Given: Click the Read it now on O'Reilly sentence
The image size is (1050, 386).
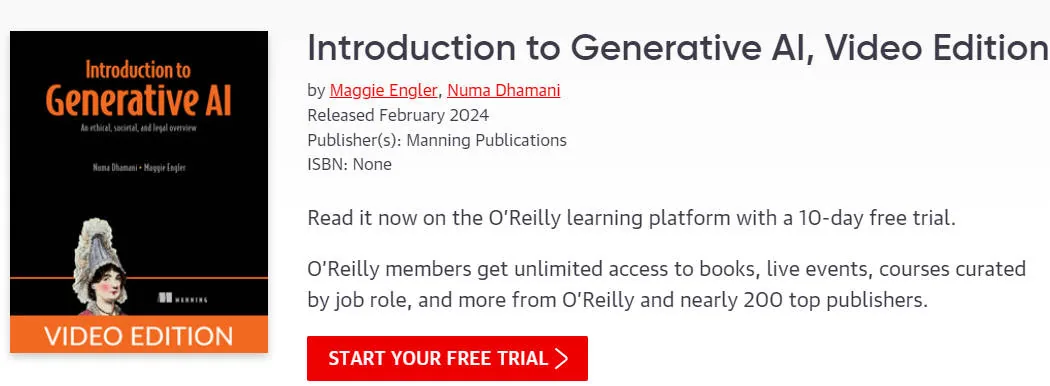Looking at the screenshot, I should (x=631, y=218).
